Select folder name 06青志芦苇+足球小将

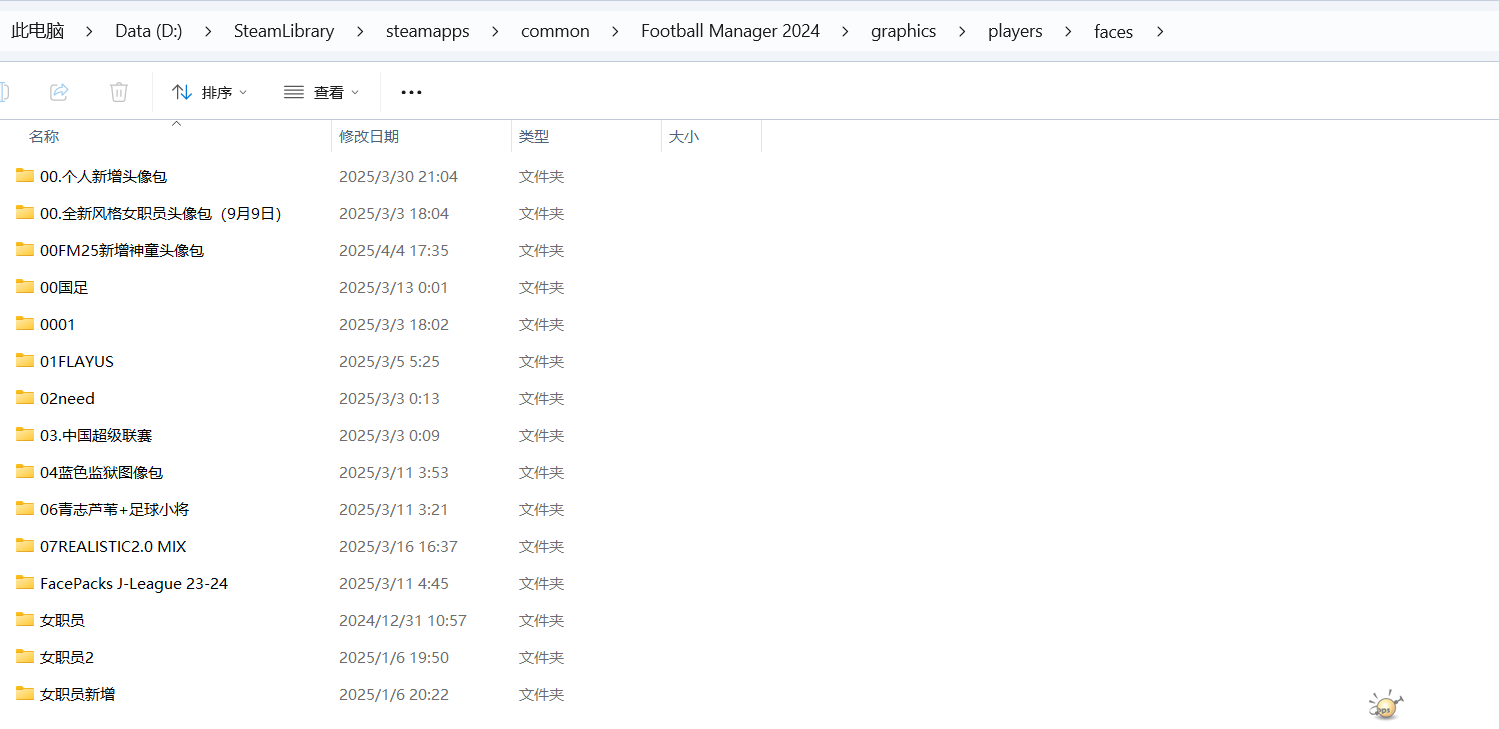(x=114, y=509)
